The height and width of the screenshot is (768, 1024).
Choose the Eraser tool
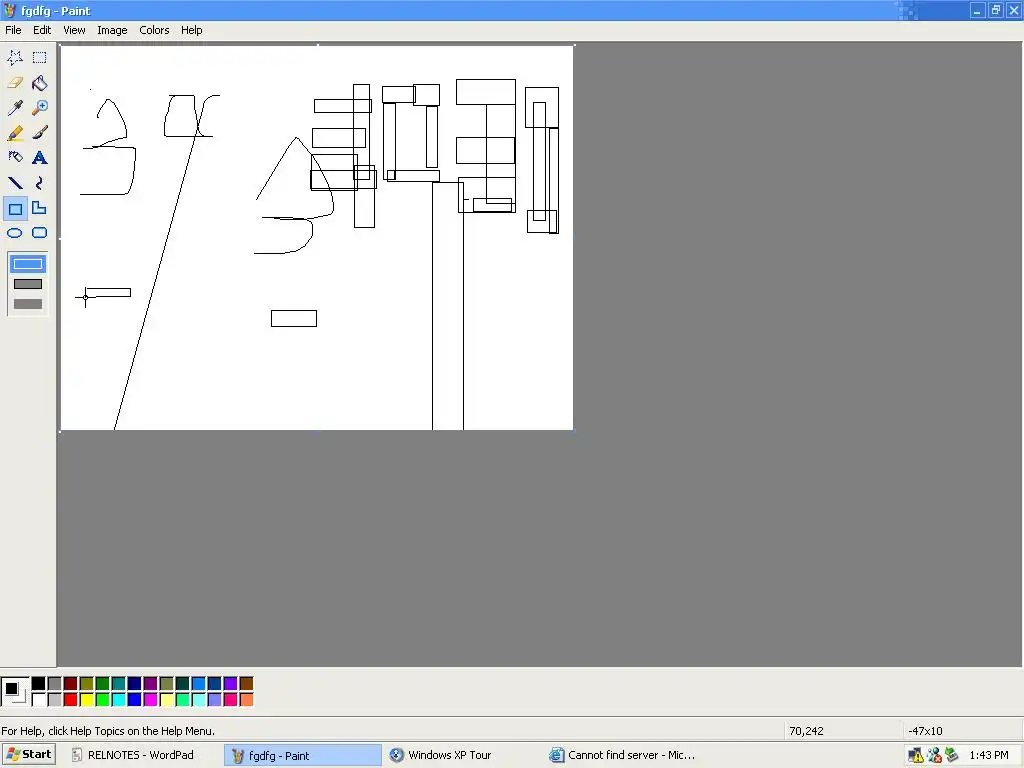pos(15,83)
